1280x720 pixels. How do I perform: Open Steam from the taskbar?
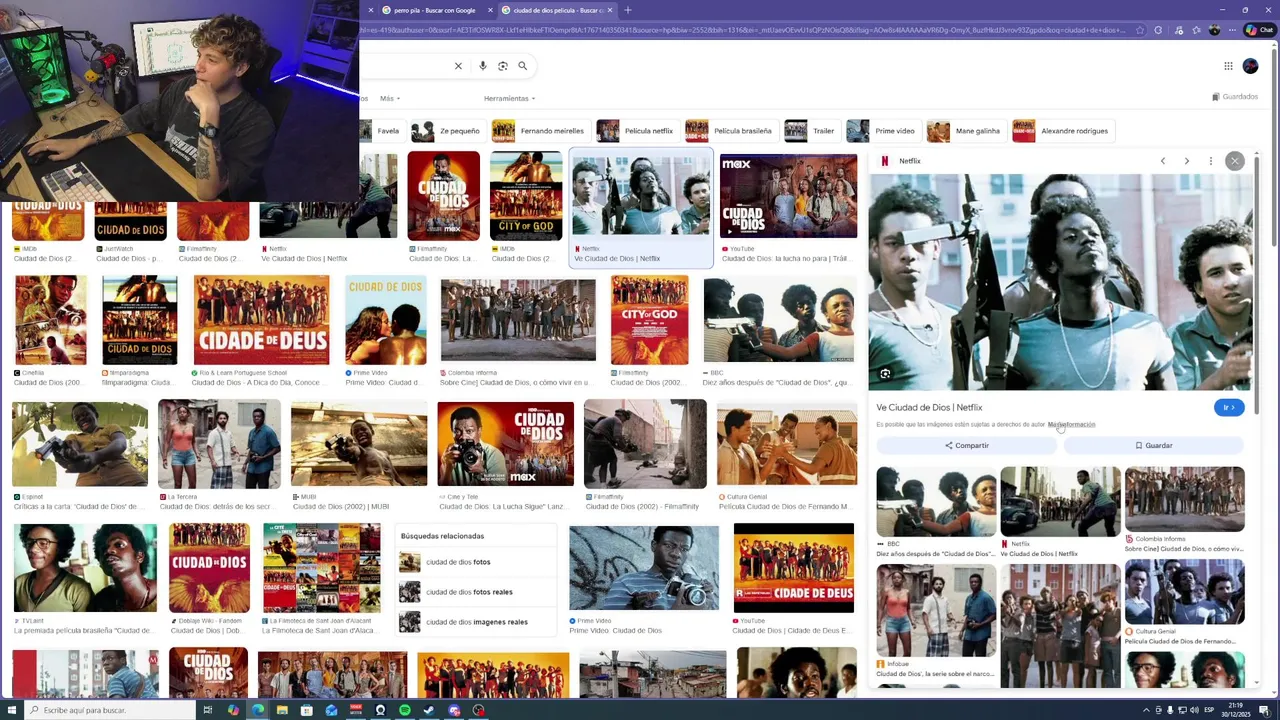tap(429, 710)
